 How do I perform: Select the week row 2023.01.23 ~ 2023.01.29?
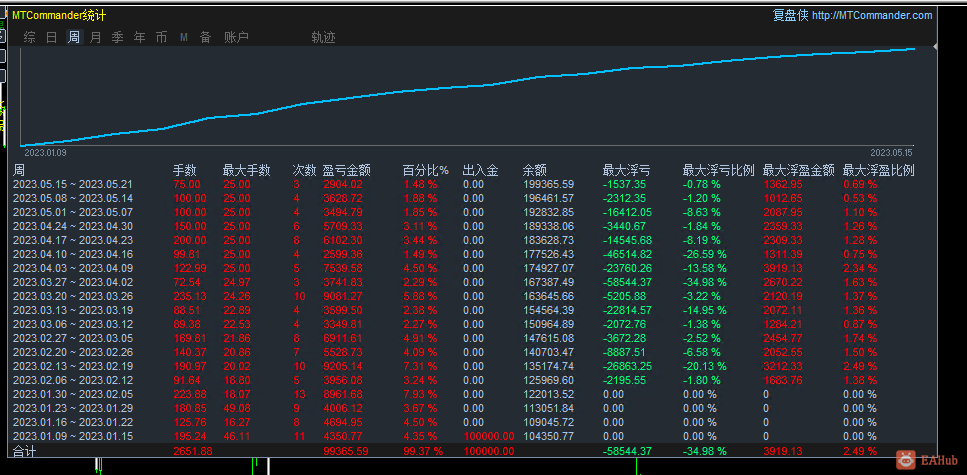tap(472, 408)
